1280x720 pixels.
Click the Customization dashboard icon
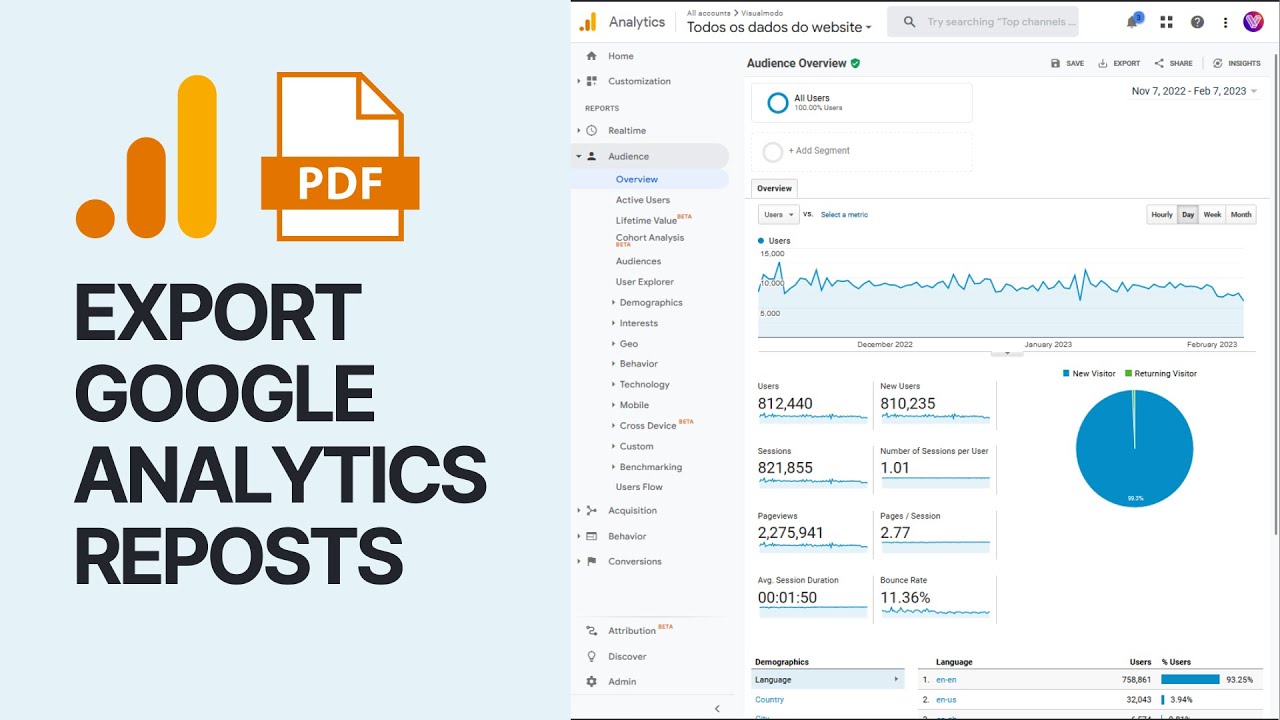click(x=592, y=81)
